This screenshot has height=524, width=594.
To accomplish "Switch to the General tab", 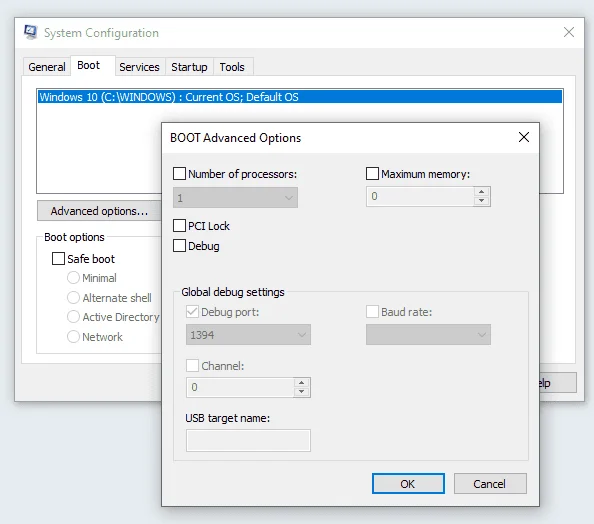I will tap(47, 67).
